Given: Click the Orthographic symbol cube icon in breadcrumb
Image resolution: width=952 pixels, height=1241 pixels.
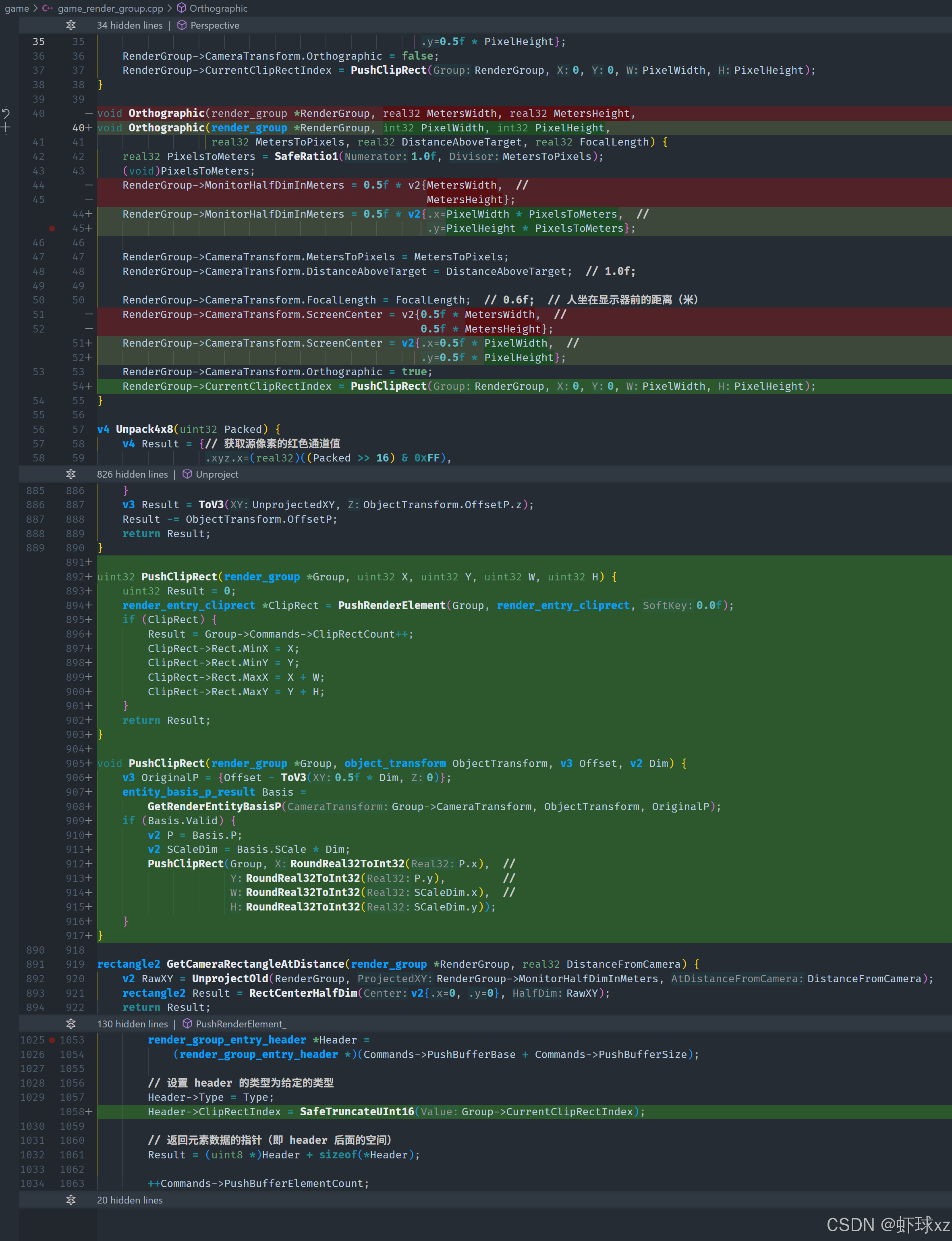Looking at the screenshot, I should tap(182, 8).
